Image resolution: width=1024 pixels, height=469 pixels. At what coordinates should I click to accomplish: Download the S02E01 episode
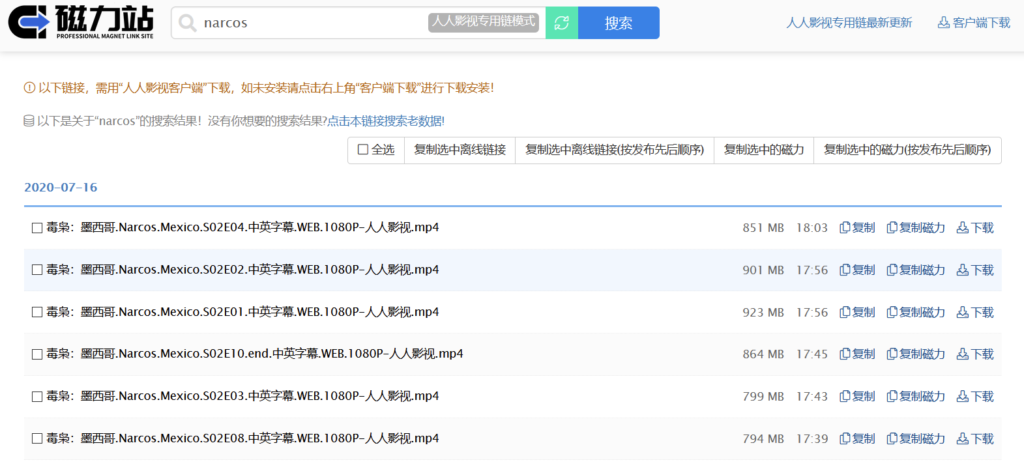click(975, 312)
